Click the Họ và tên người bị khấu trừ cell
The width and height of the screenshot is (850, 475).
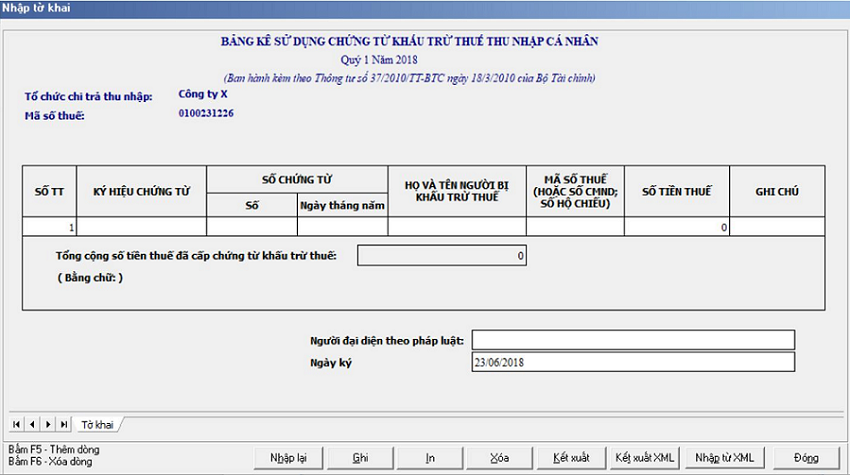(457, 228)
